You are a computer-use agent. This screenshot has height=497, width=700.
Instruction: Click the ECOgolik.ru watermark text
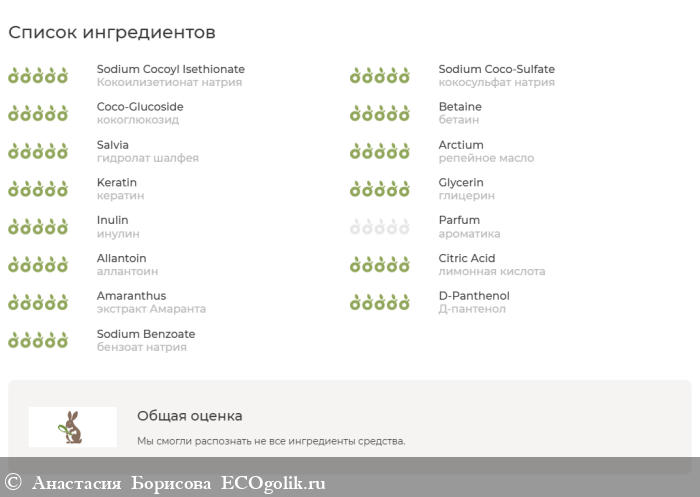point(273,484)
